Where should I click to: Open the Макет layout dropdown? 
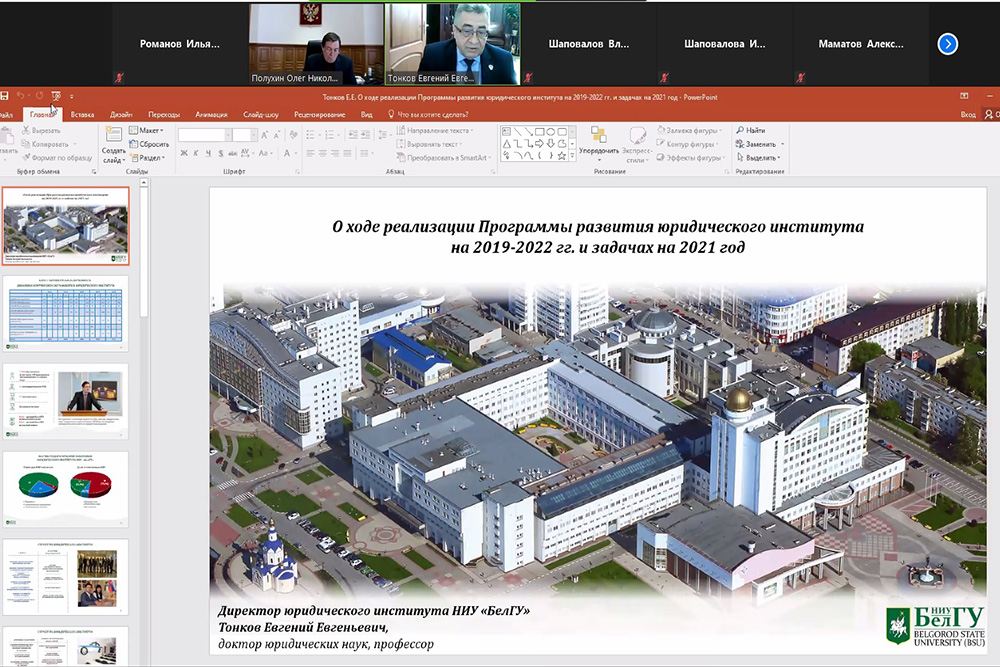point(148,130)
